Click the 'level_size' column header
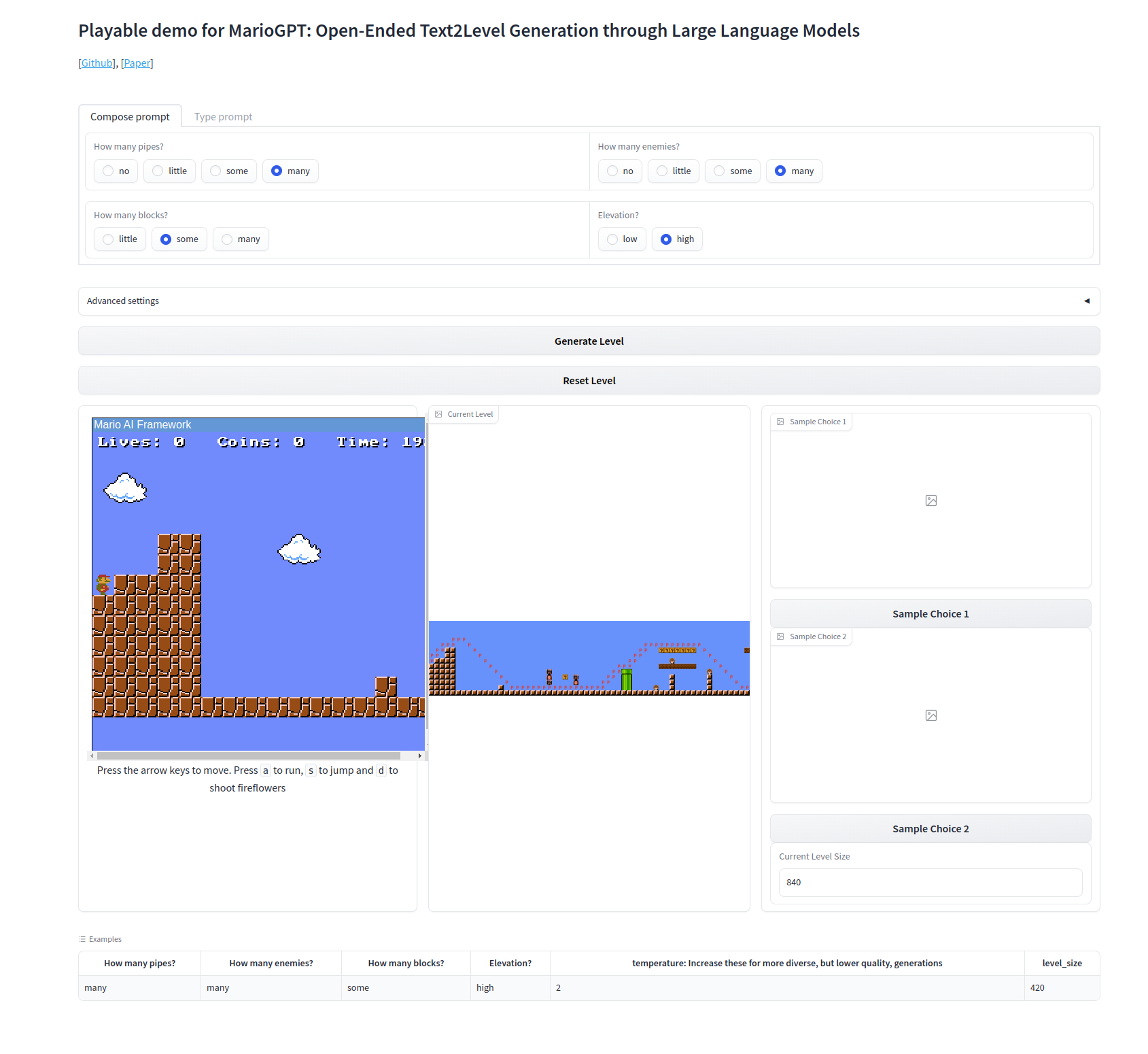Image resolution: width=1148 pixels, height=1054 pixels. point(1062,964)
